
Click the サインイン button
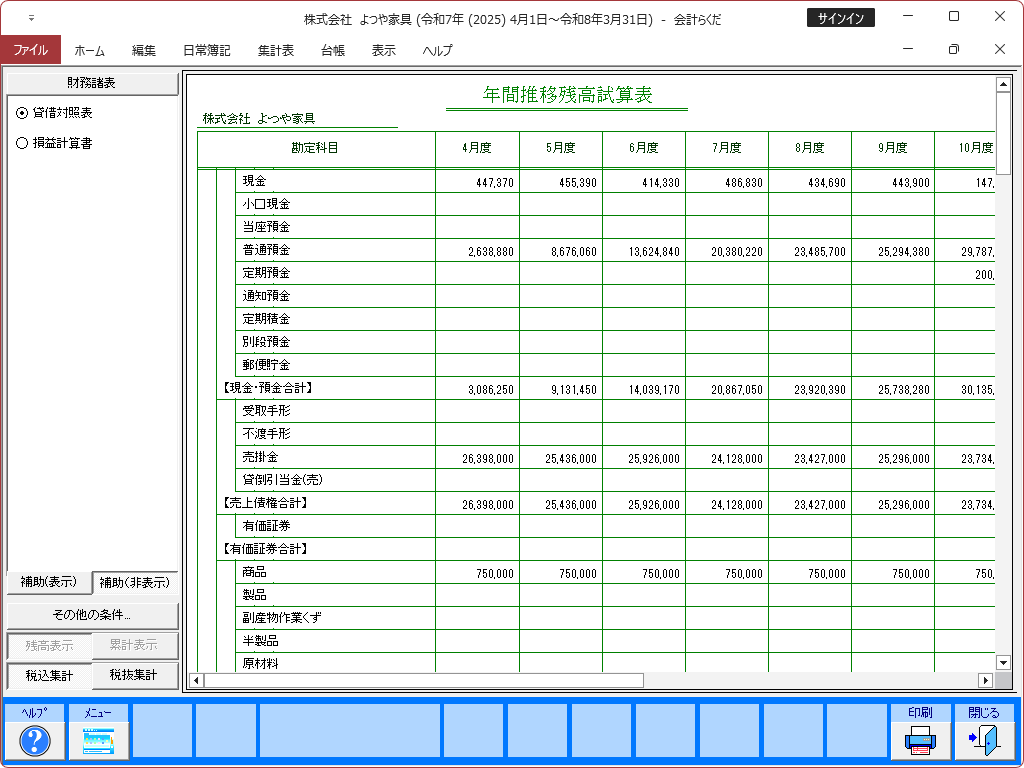[x=840, y=18]
